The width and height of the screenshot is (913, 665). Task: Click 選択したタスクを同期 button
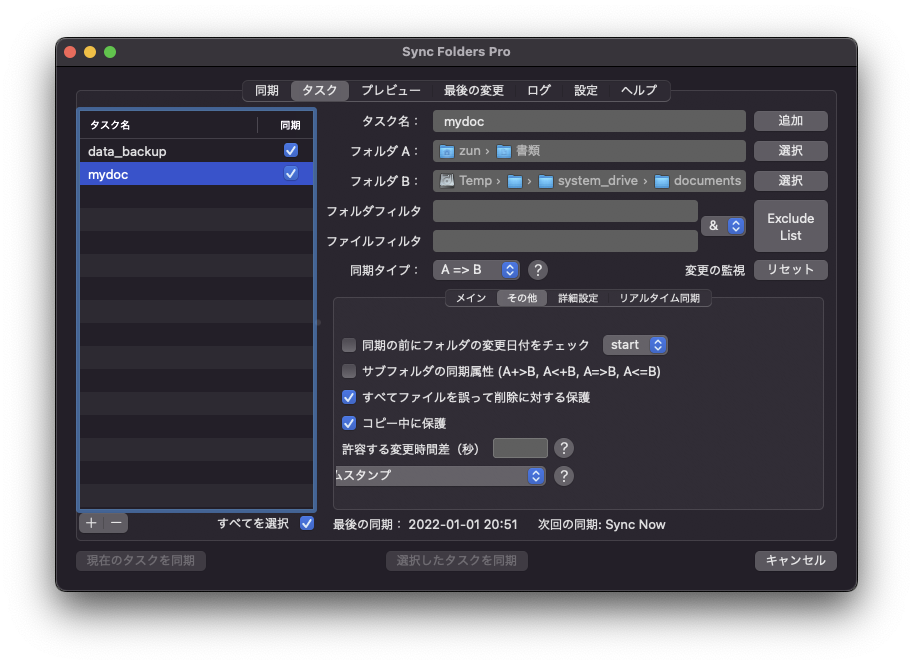point(457,561)
